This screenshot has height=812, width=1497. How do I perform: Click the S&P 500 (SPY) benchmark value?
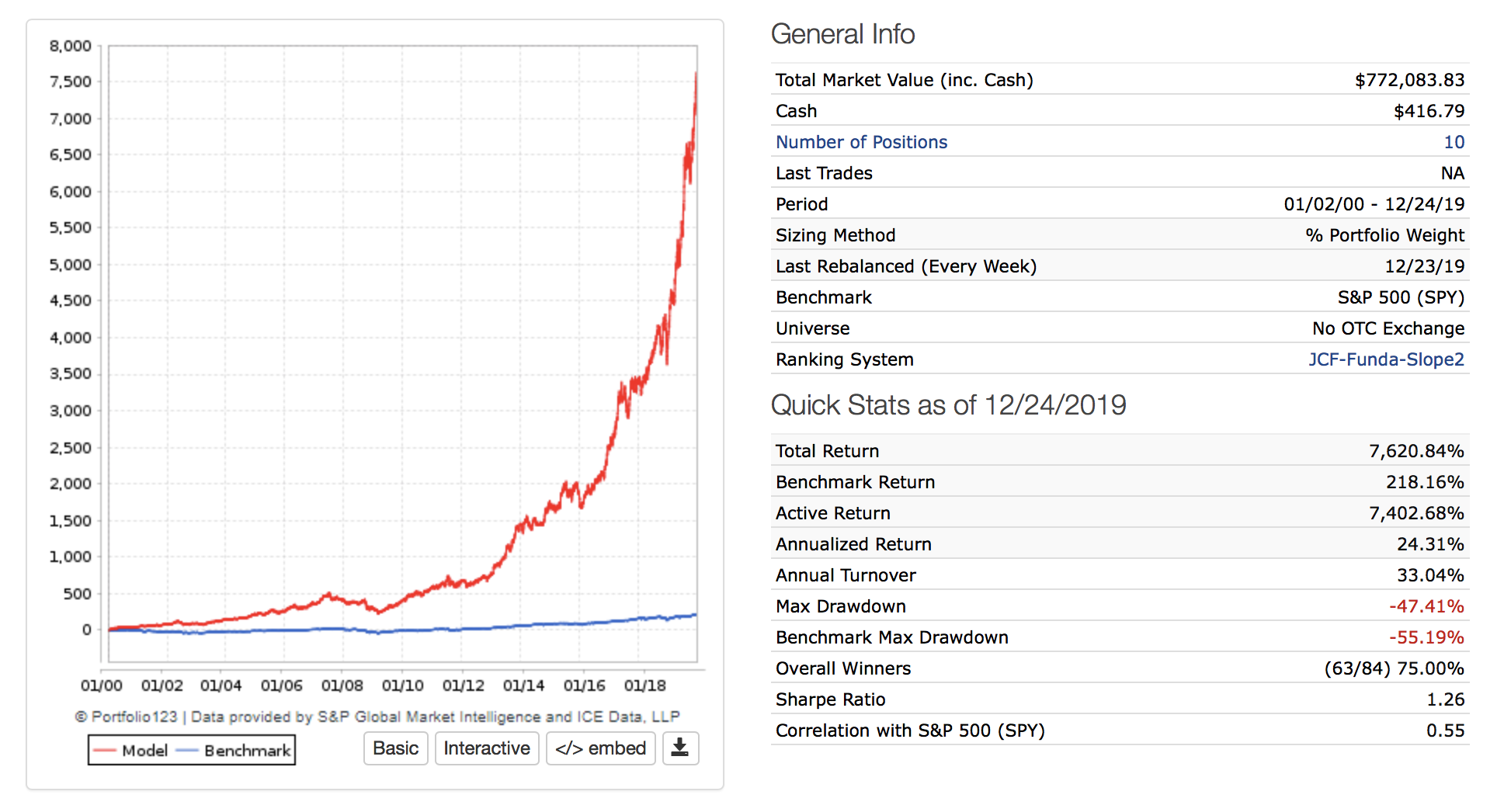[x=1401, y=297]
